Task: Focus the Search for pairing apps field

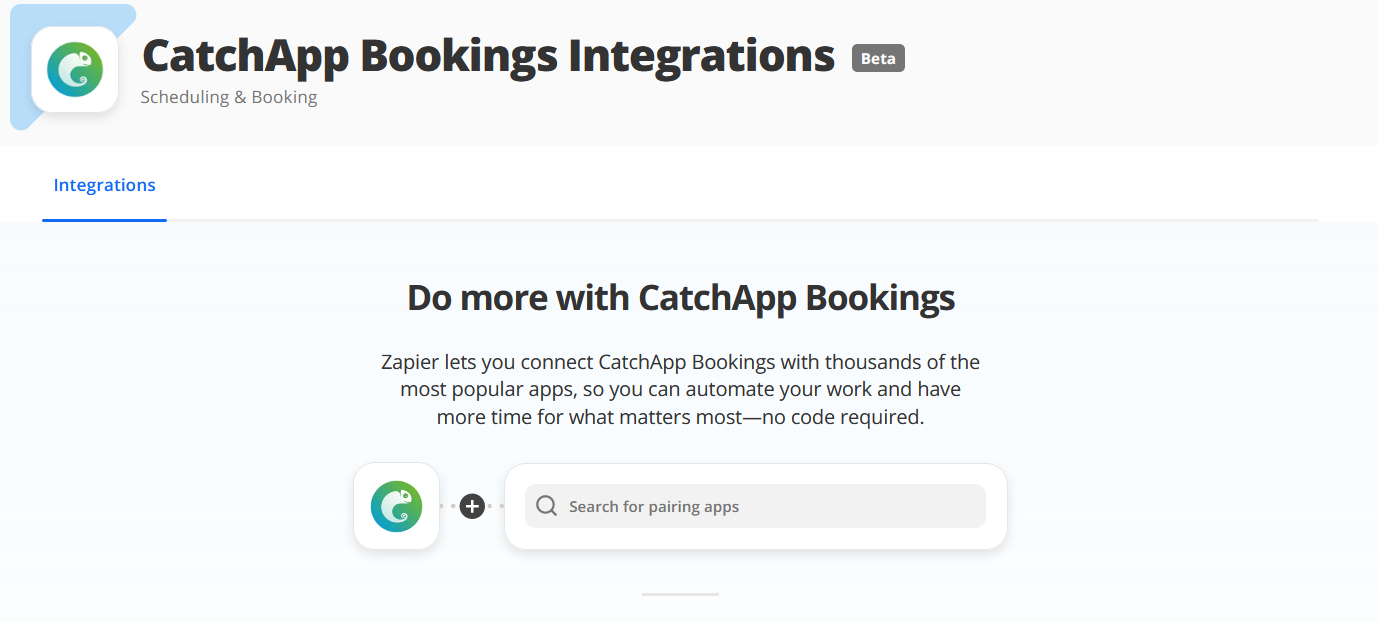Action: tap(755, 506)
